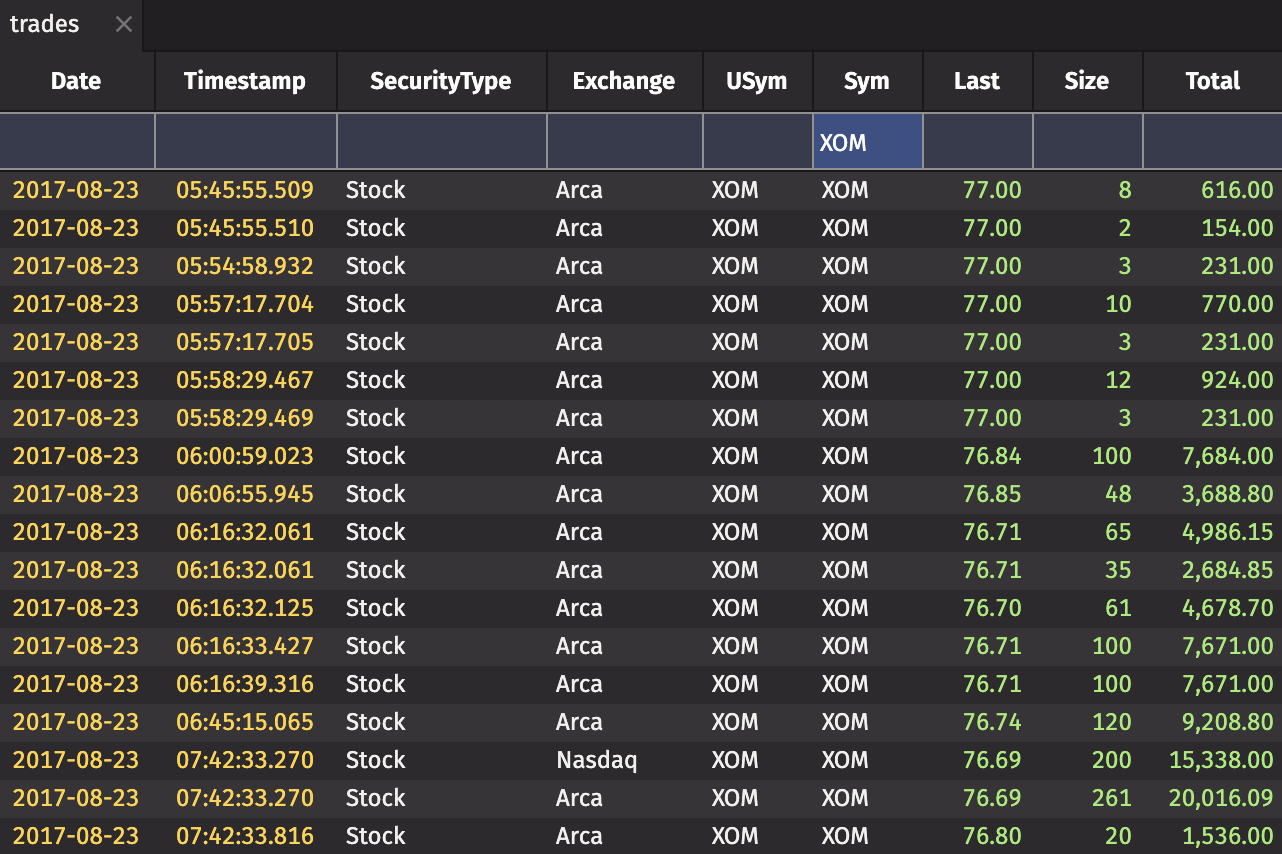Focus the Sym filter field containing XOM
This screenshot has height=854, width=1282.
(x=867, y=142)
